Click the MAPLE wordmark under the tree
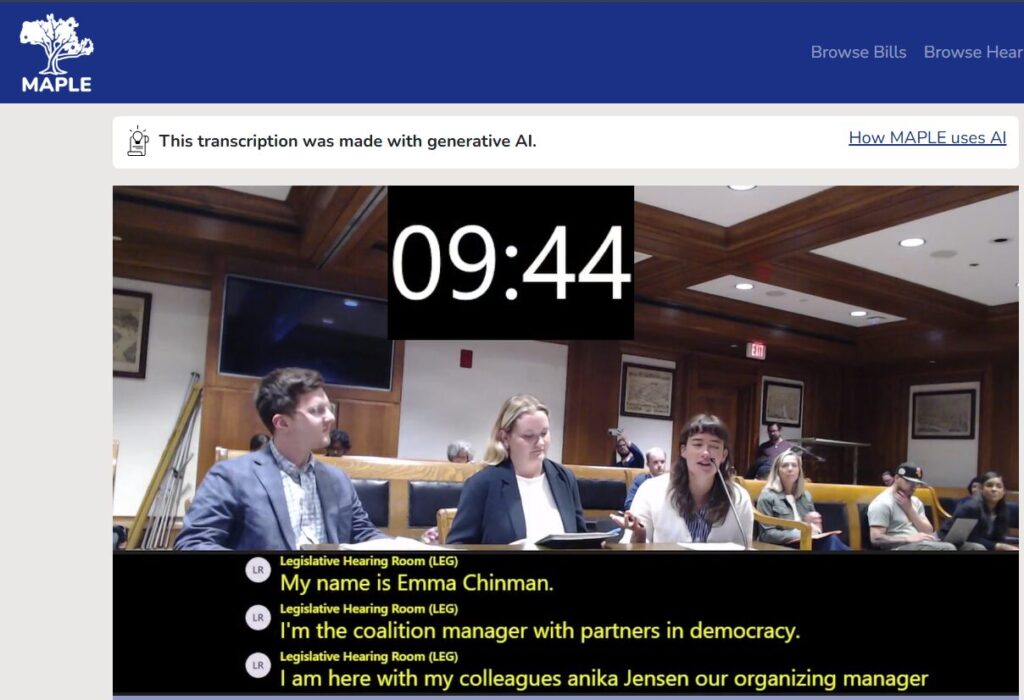 pyautogui.click(x=56, y=85)
